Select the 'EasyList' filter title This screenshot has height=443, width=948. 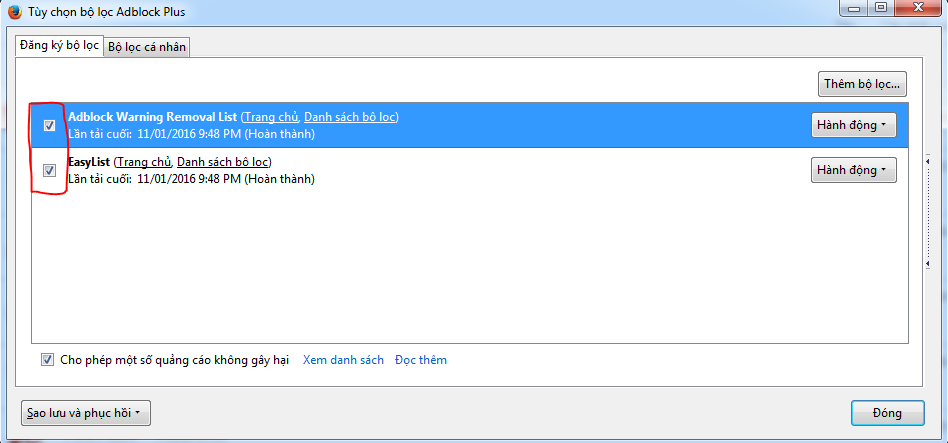(x=89, y=162)
